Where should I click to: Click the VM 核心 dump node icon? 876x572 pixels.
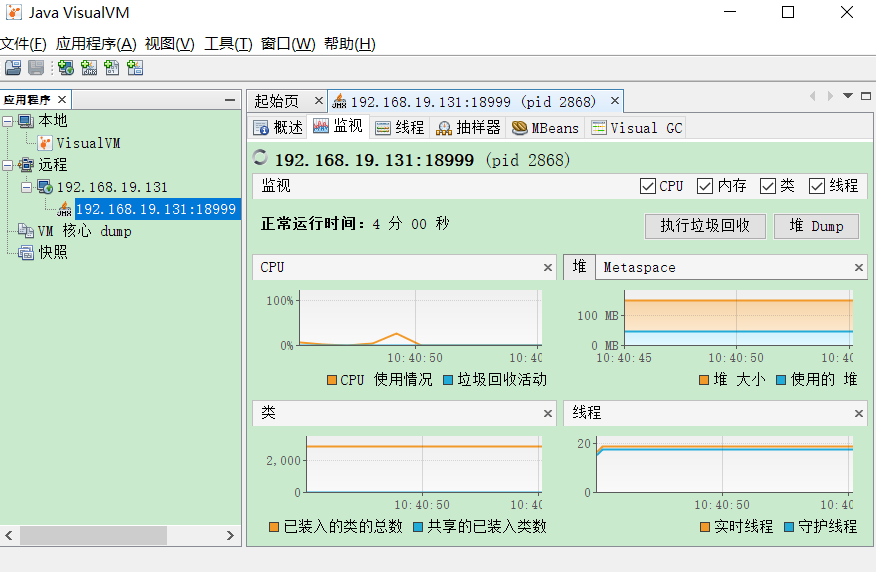[26, 231]
